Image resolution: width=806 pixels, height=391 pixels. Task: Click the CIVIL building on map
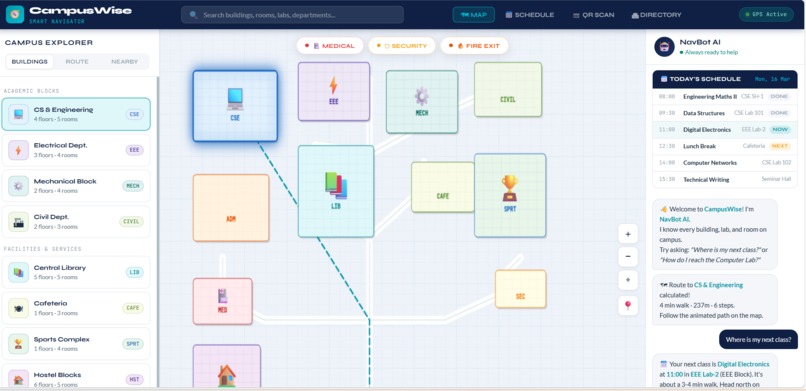pos(508,89)
